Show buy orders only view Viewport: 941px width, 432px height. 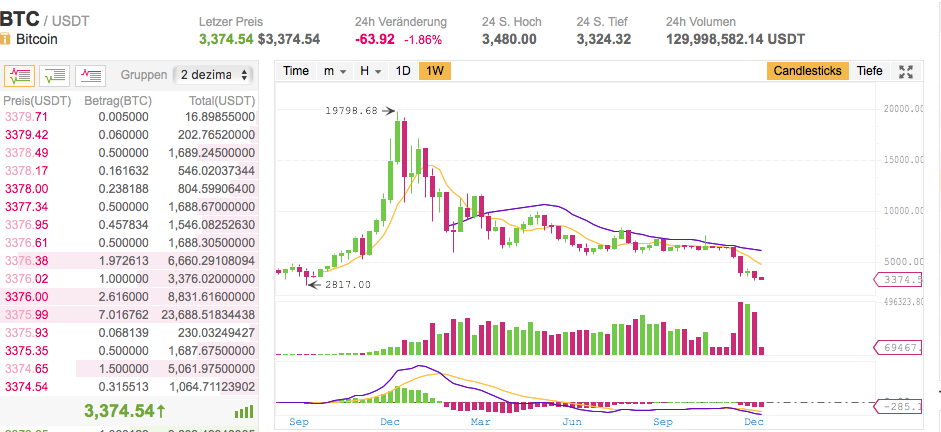click(x=56, y=74)
